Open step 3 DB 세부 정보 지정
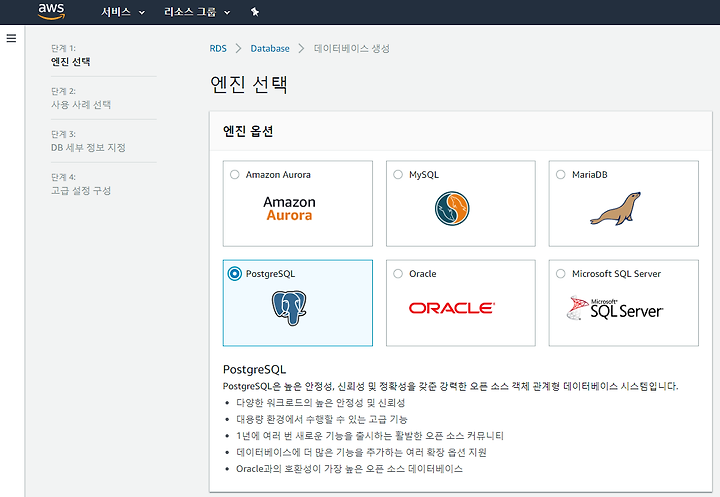The image size is (720, 497). point(88,147)
